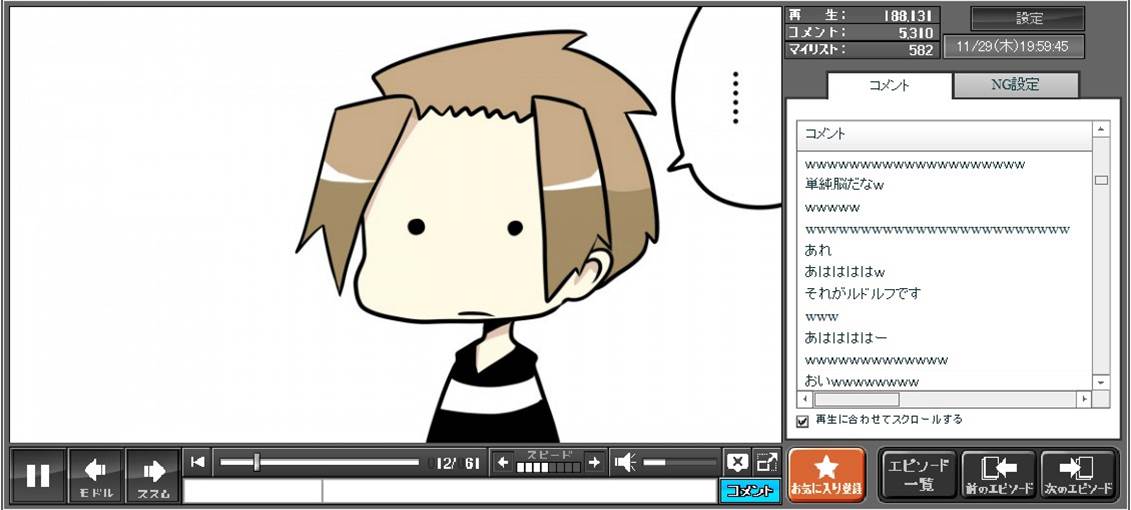Hide on-screen comments with X icon
The width and height of the screenshot is (1131, 510).
click(x=737, y=462)
